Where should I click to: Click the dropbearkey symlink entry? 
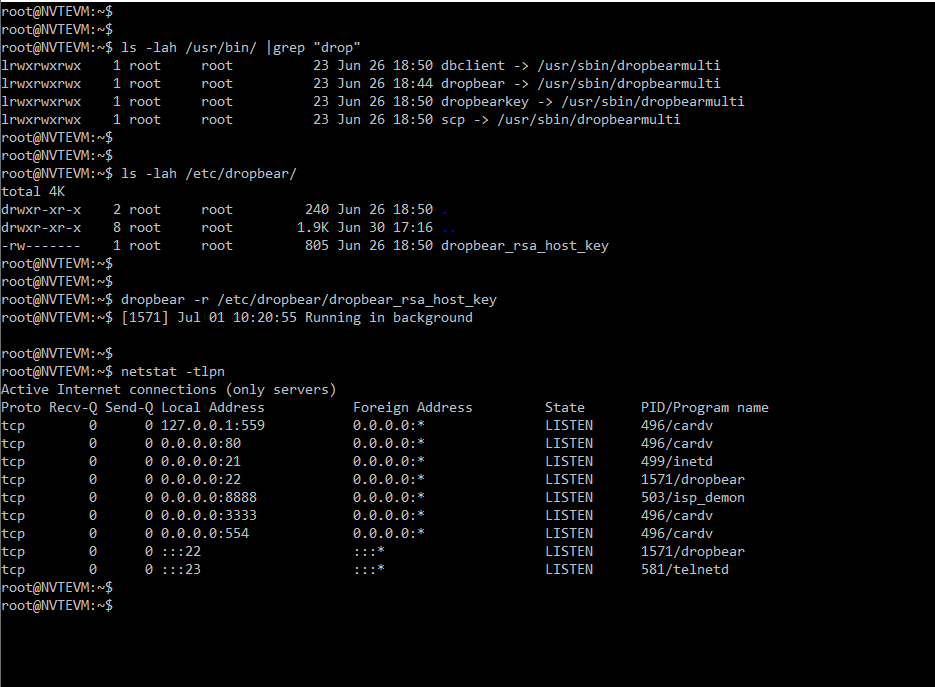[x=592, y=101]
